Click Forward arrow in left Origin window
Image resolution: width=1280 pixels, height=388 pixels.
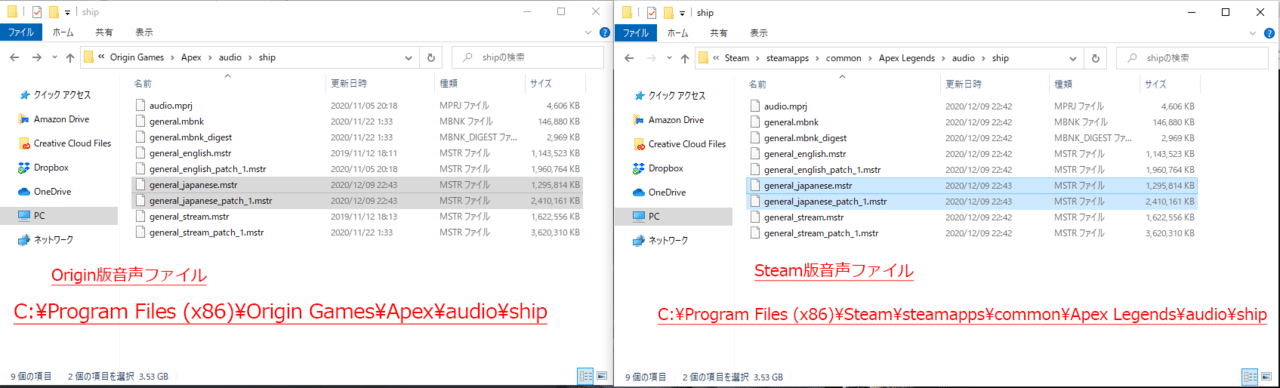pyautogui.click(x=36, y=58)
